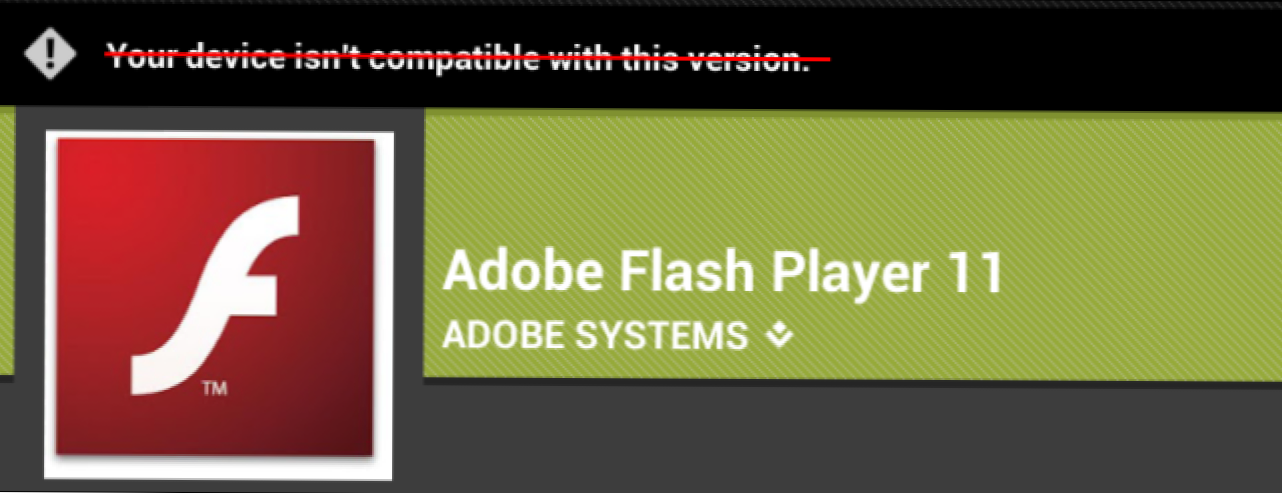1282x493 pixels.
Task: Click the TM trademark mark in Flash icon
Action: pos(213,387)
